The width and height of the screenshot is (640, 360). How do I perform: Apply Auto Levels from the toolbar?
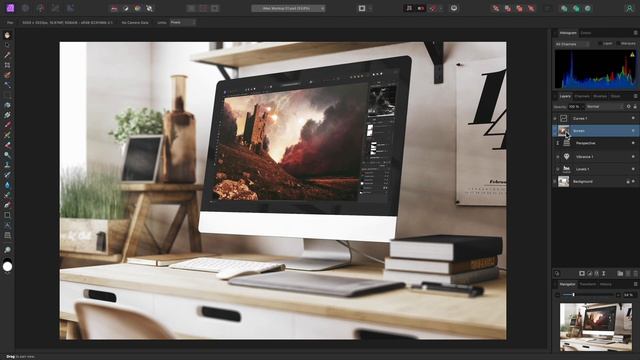(x=114, y=8)
